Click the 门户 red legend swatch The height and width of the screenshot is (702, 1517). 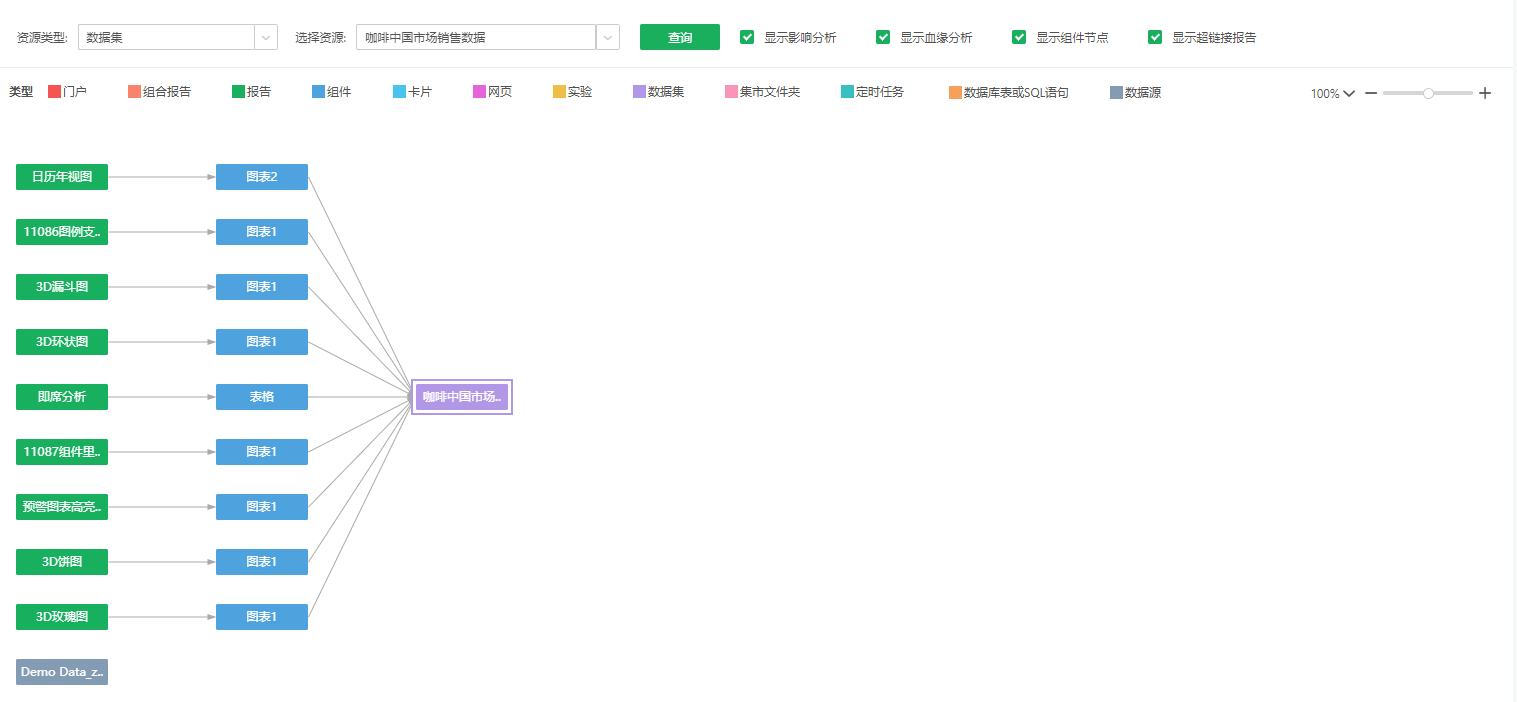point(55,92)
